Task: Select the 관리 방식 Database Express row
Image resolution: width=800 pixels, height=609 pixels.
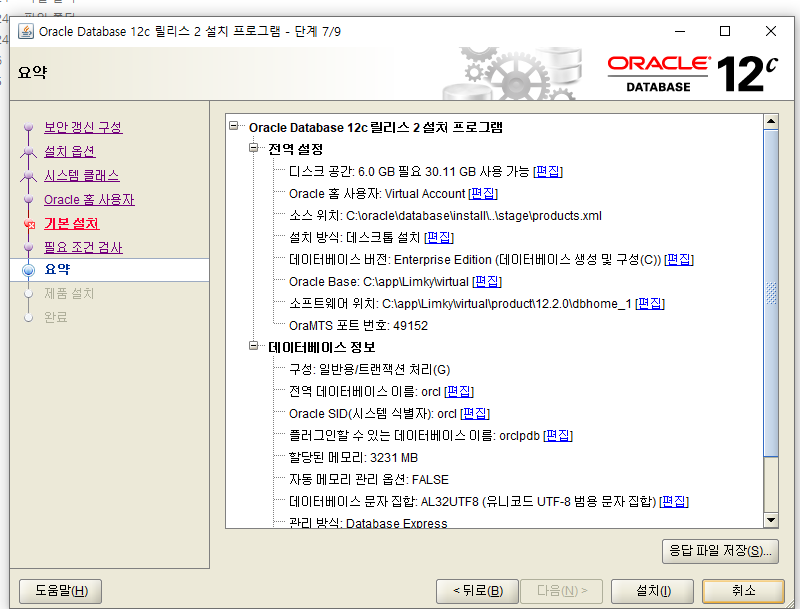Action: point(368,523)
